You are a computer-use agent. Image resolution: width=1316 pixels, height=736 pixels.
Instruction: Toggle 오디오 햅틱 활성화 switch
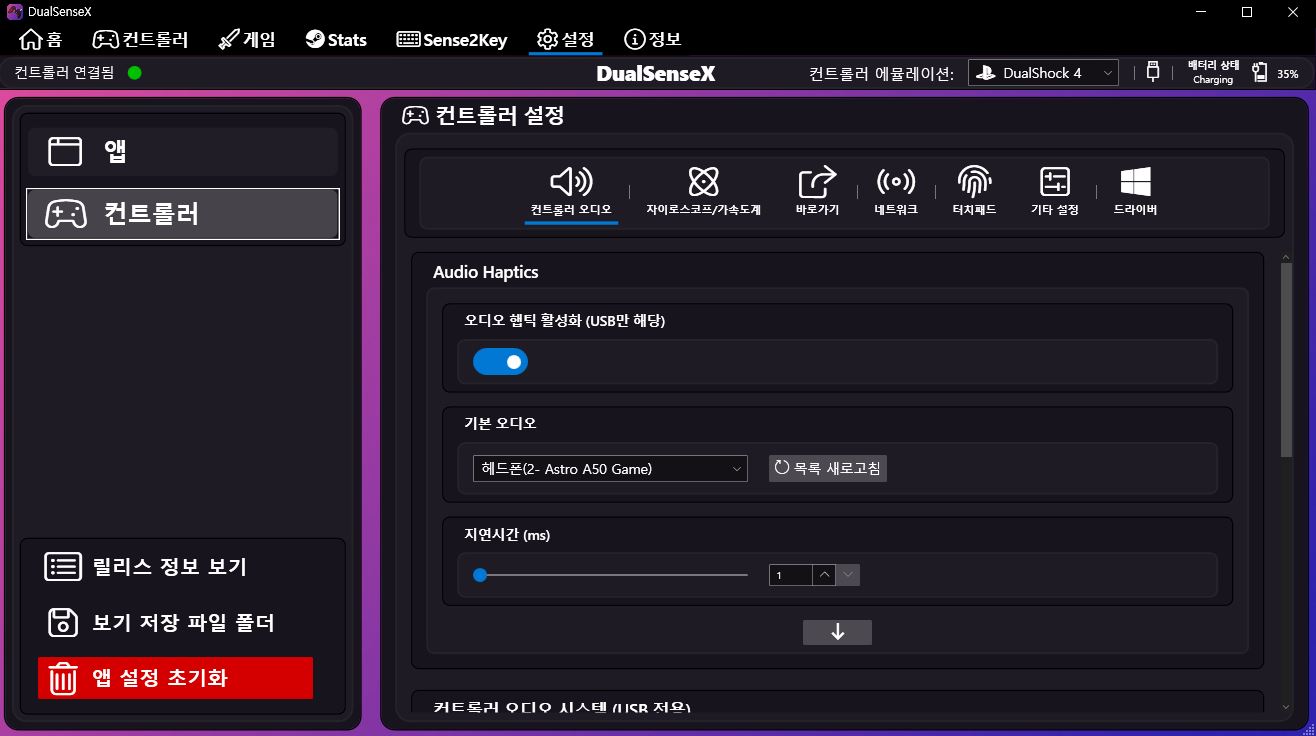click(x=500, y=362)
